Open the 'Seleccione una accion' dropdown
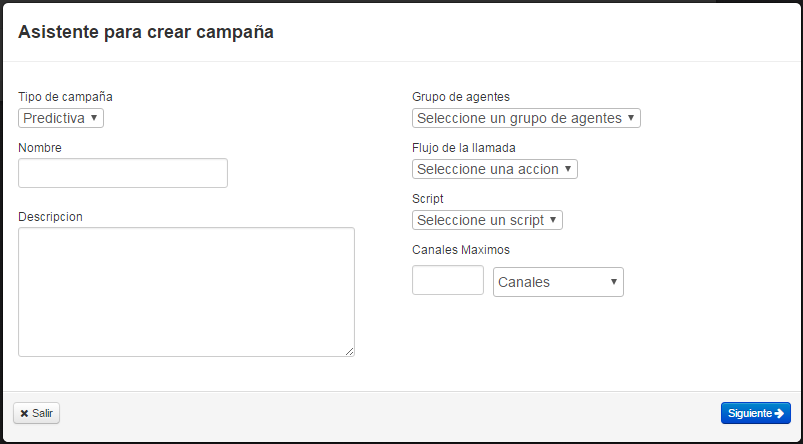 click(x=494, y=169)
